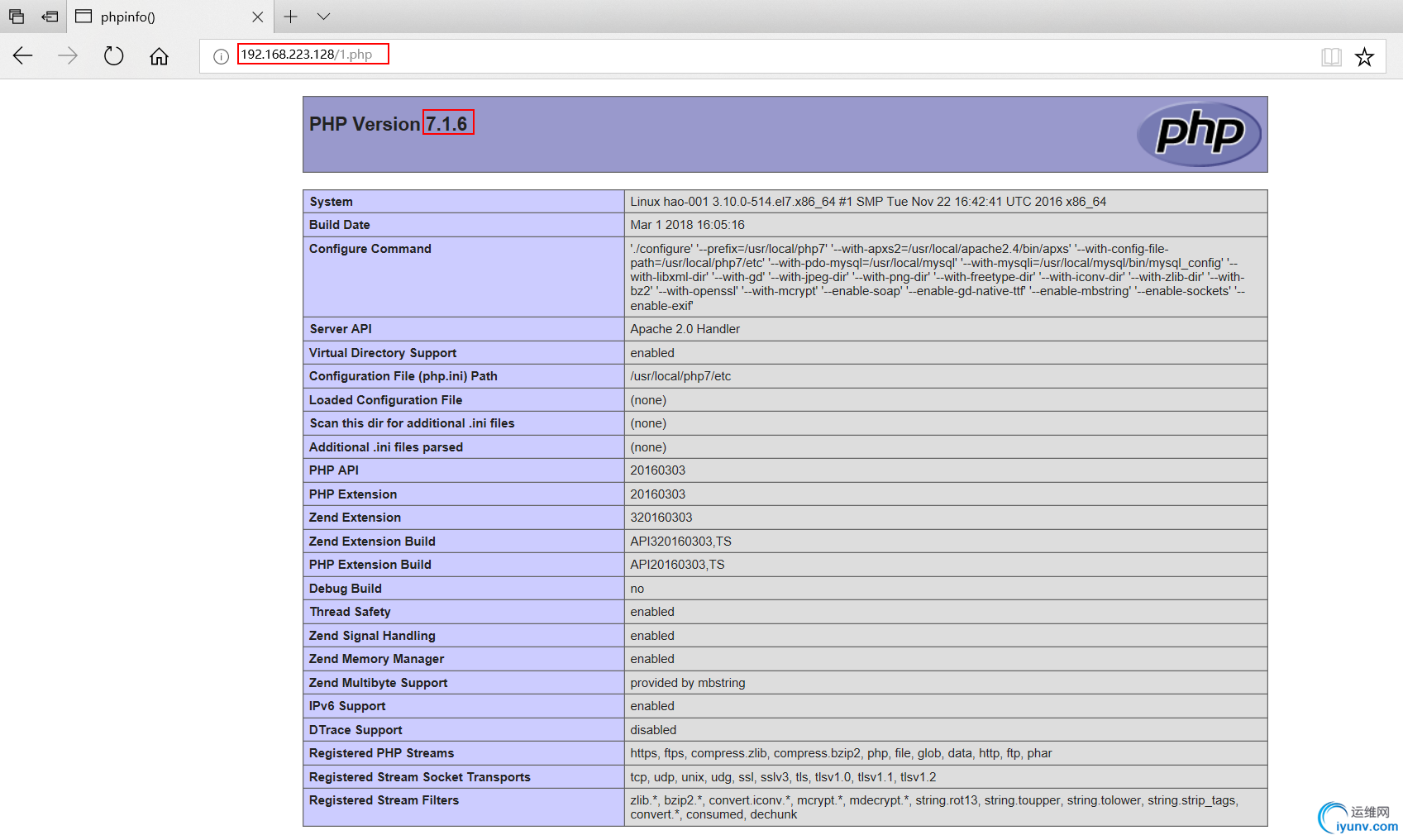Screen dimensions: 1403x840
Task: Click the Forward navigation arrow
Action: coord(68,55)
